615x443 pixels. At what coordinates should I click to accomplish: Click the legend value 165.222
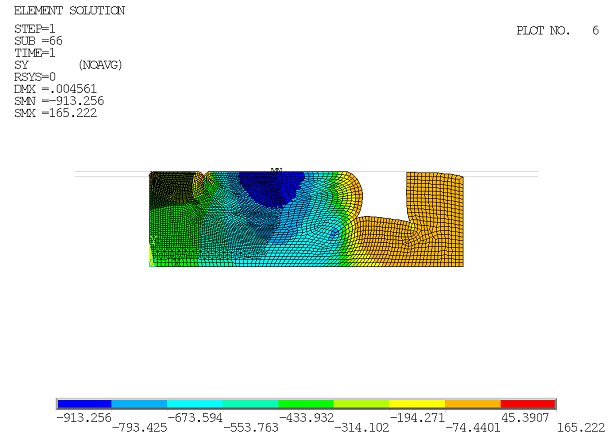pyautogui.click(x=581, y=428)
